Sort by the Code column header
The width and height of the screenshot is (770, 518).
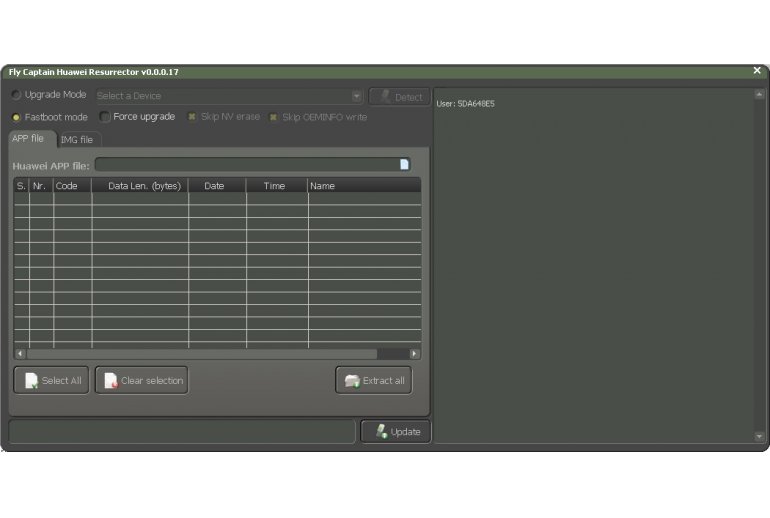point(73,186)
